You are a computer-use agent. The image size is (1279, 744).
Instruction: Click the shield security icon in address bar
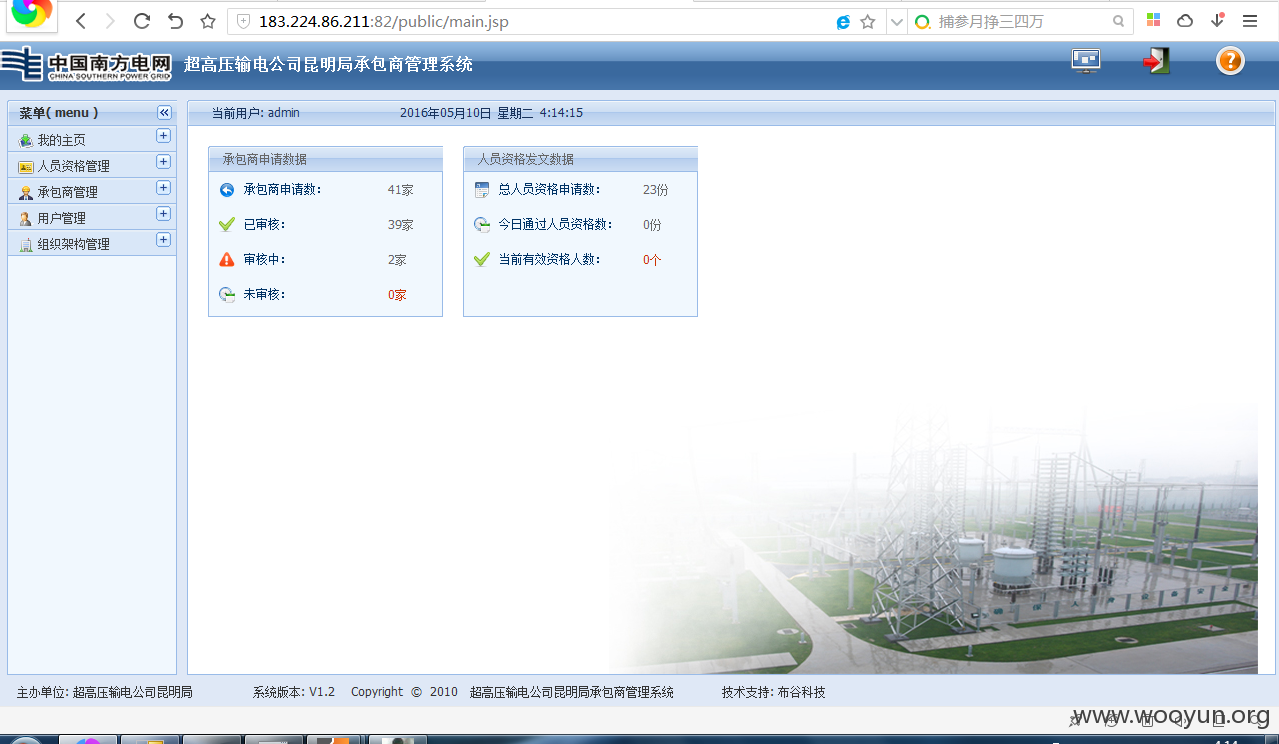click(243, 21)
